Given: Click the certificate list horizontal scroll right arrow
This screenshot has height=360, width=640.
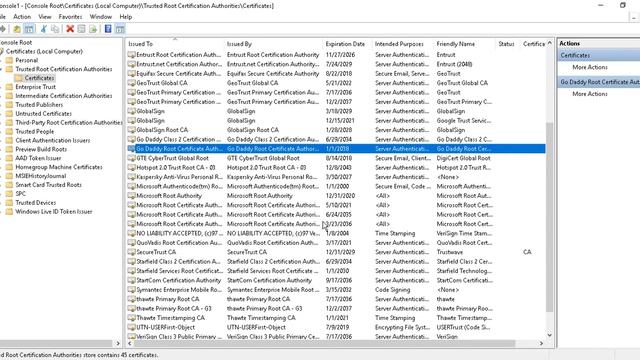Looking at the screenshot, I should [541, 344].
